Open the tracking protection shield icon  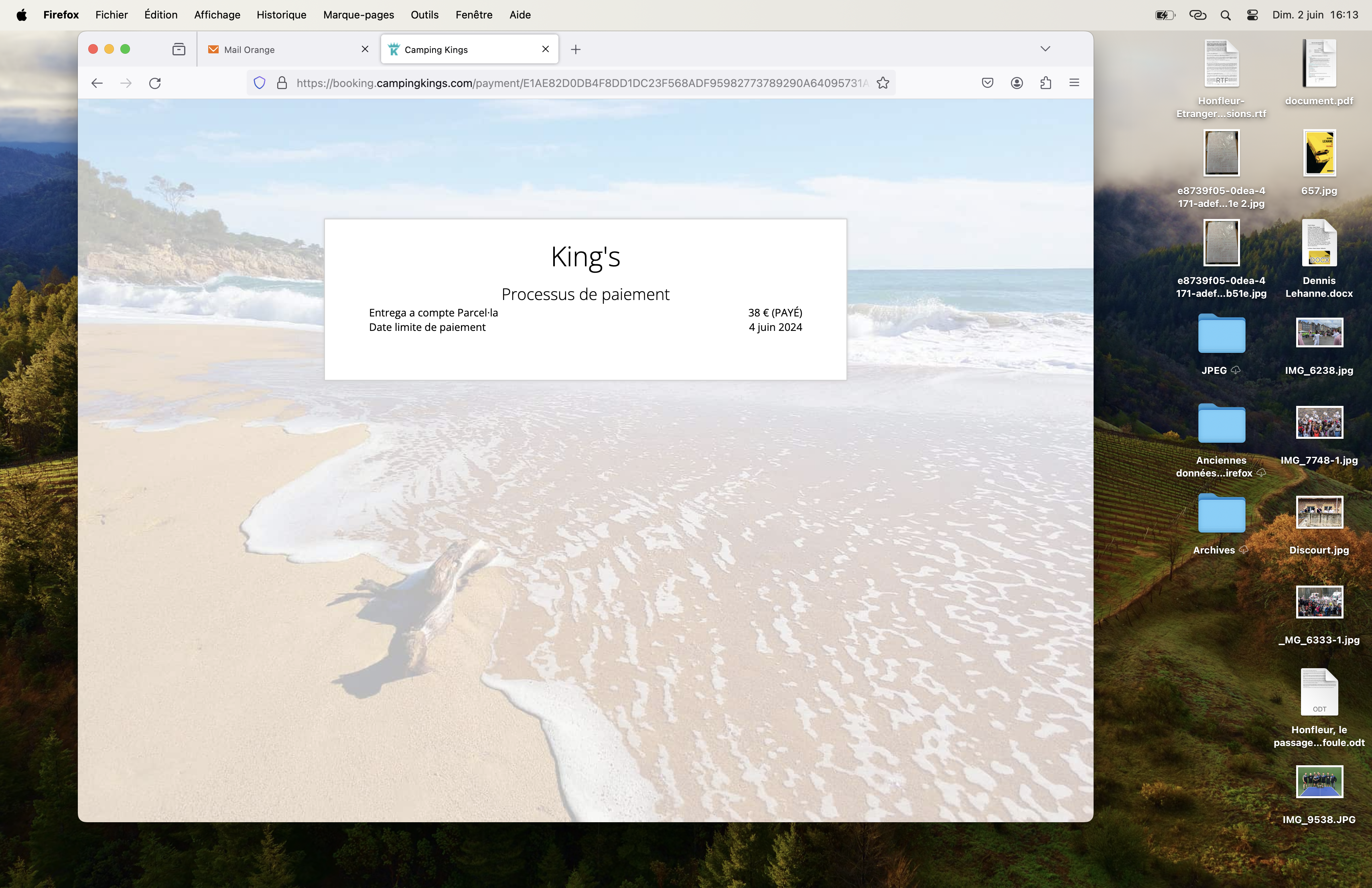260,83
